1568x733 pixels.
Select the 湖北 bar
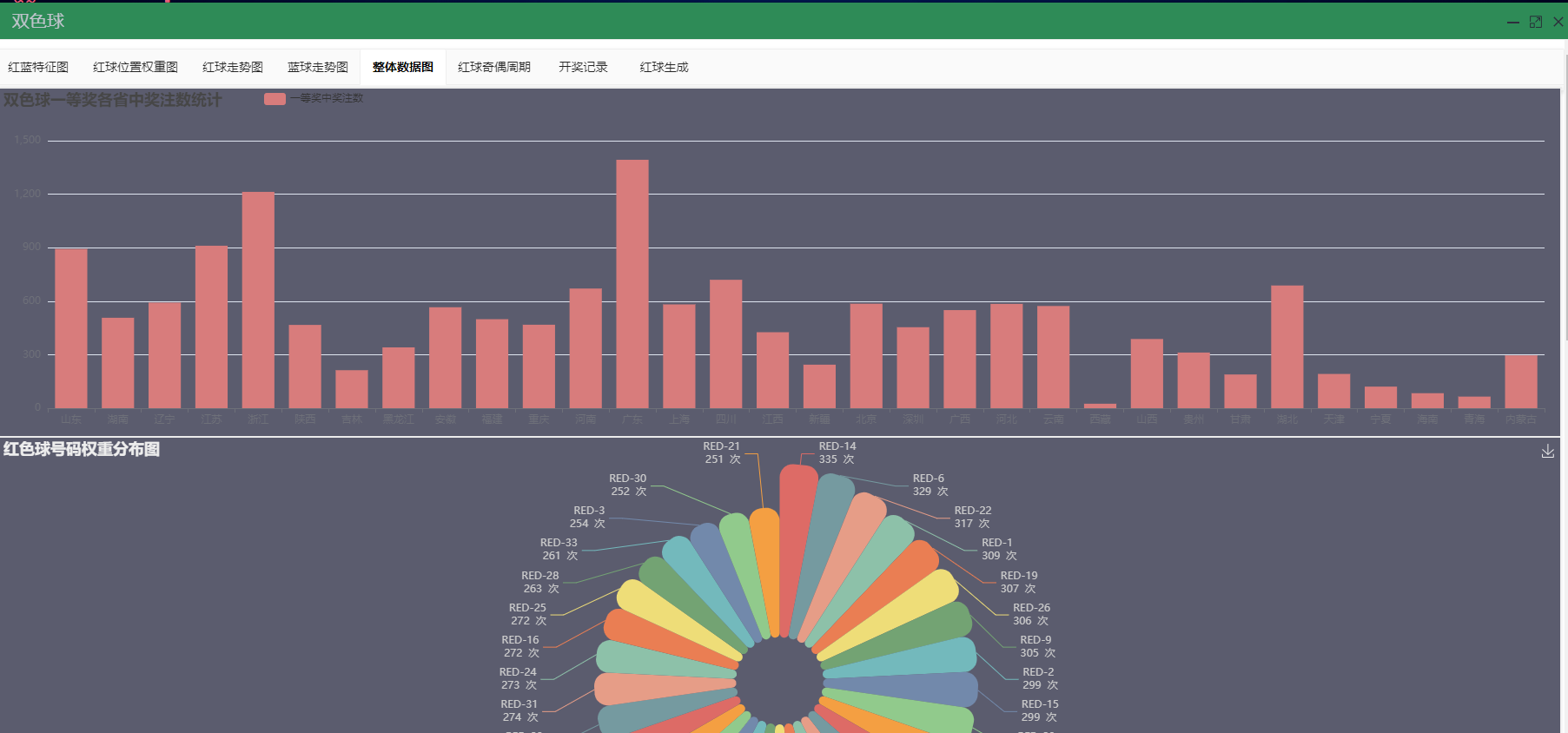pyautogui.click(x=1287, y=347)
